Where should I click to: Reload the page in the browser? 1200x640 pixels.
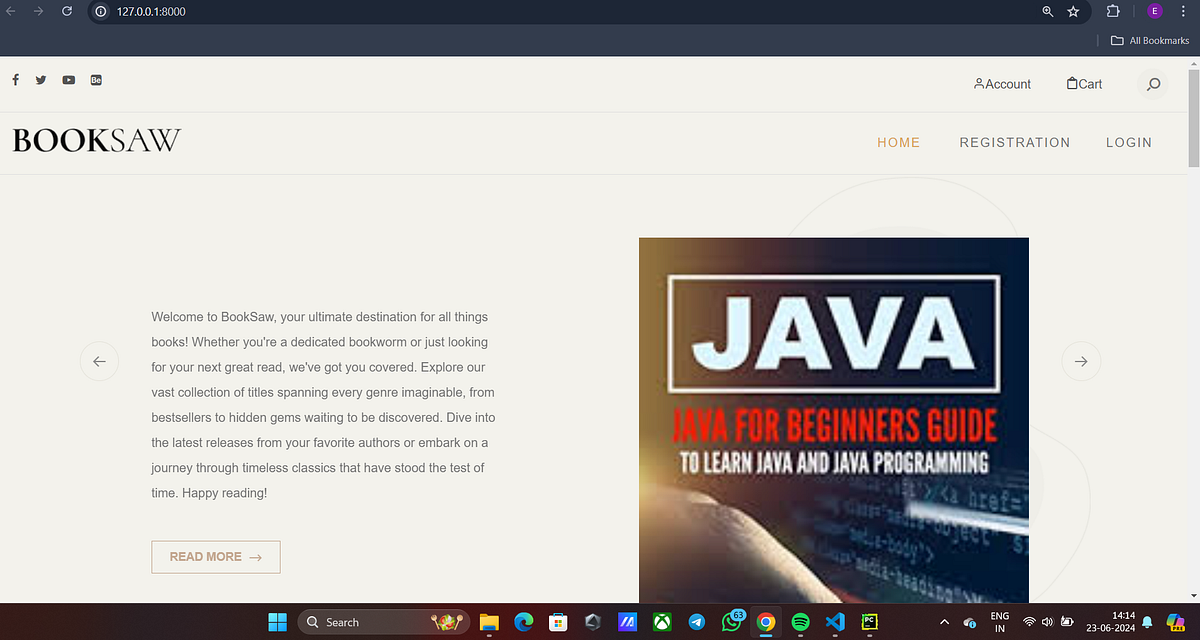(66, 12)
